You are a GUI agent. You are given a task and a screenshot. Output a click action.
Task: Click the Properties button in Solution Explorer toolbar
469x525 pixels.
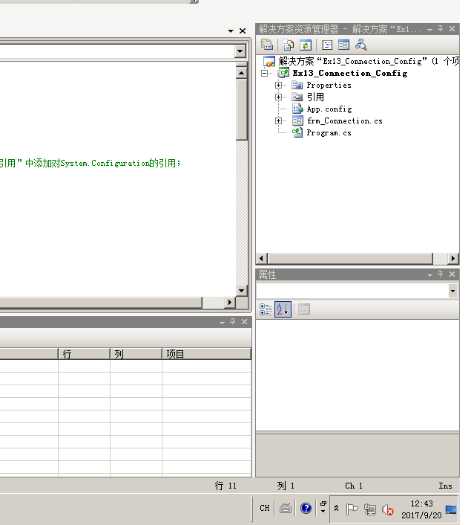[x=267, y=45]
